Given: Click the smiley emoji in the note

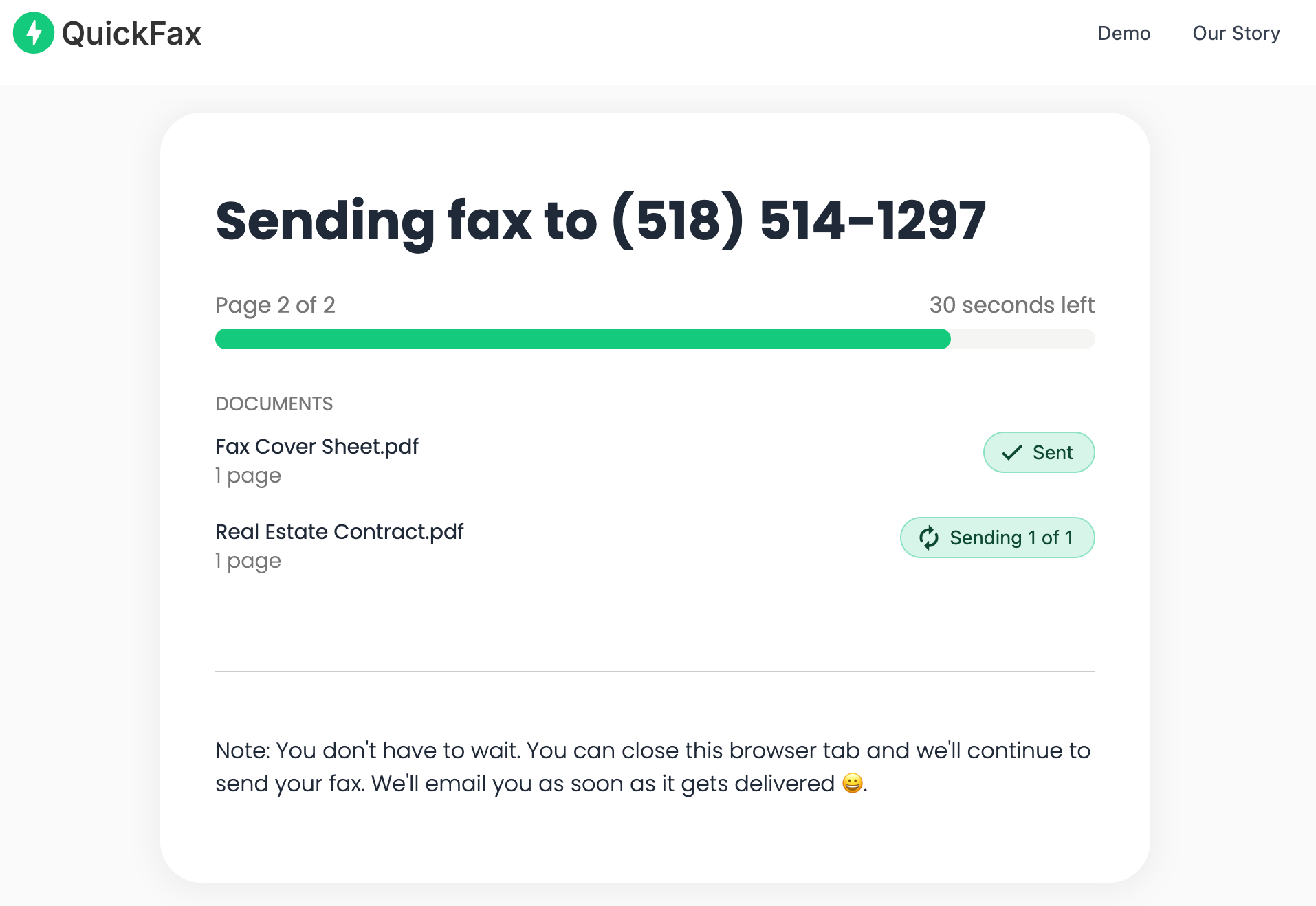Looking at the screenshot, I should pos(852,783).
